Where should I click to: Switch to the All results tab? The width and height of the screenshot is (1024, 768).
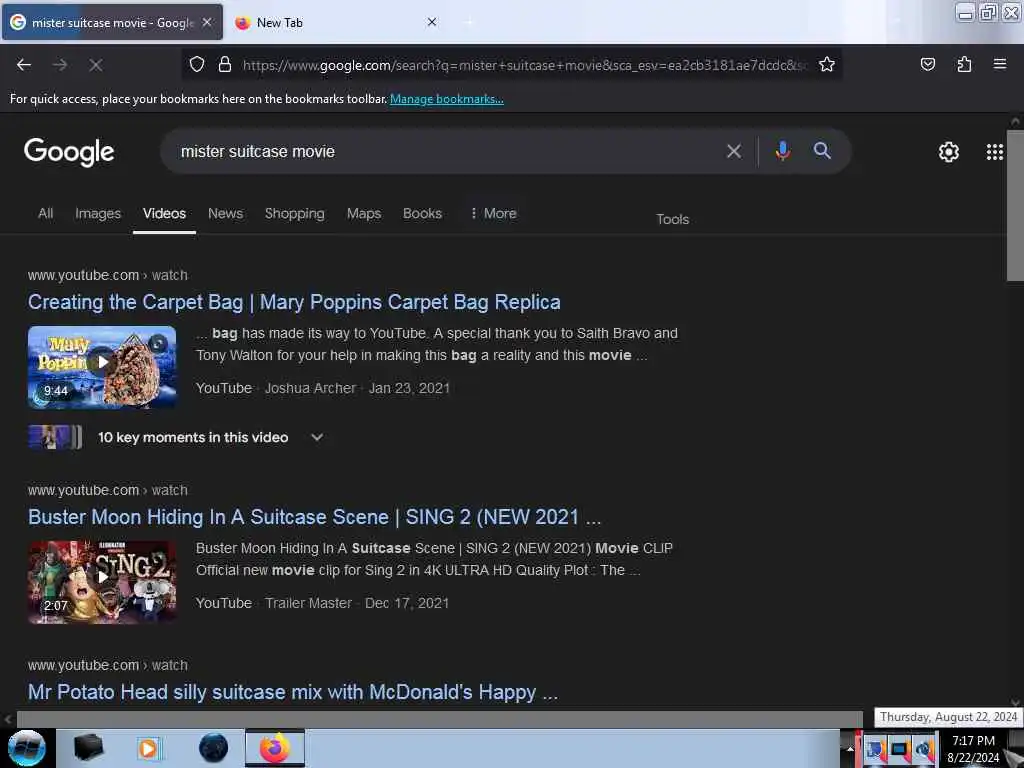tap(46, 214)
